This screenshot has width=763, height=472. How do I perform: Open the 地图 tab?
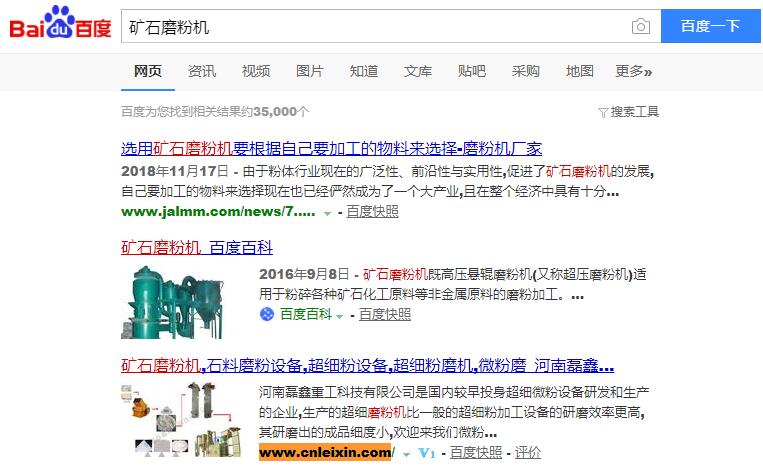coord(580,72)
